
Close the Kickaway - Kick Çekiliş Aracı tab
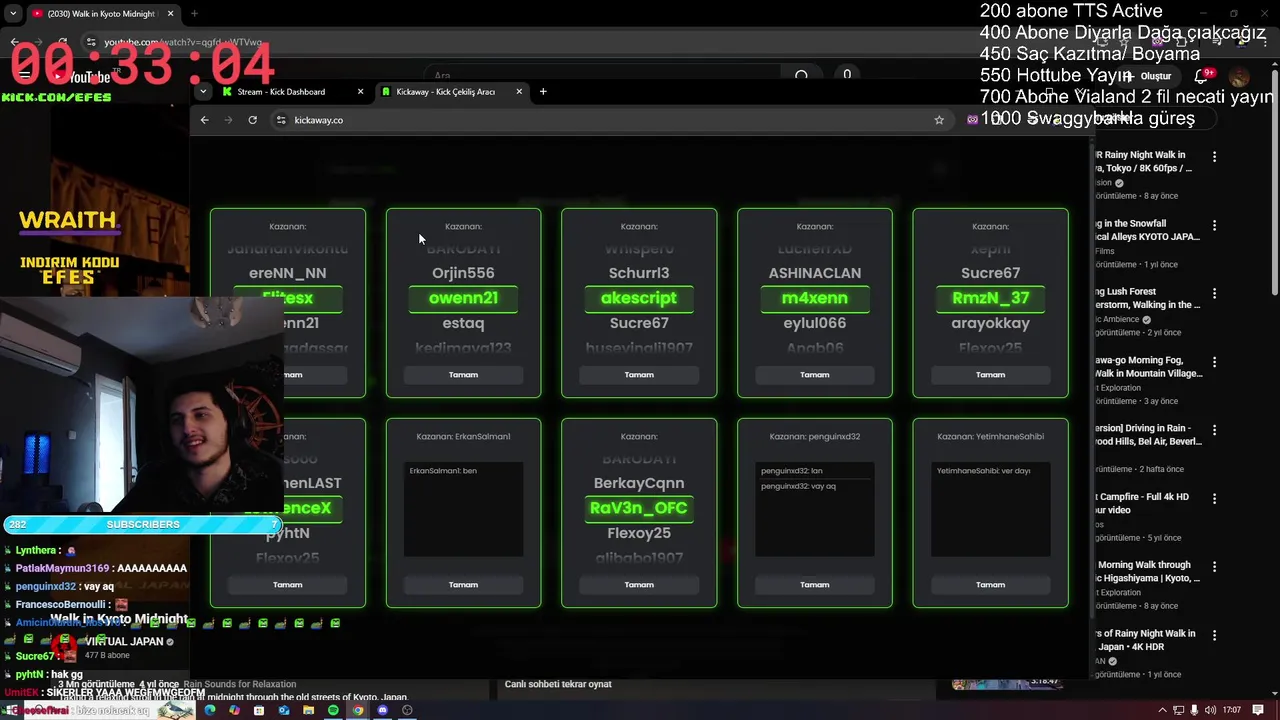pos(519,92)
